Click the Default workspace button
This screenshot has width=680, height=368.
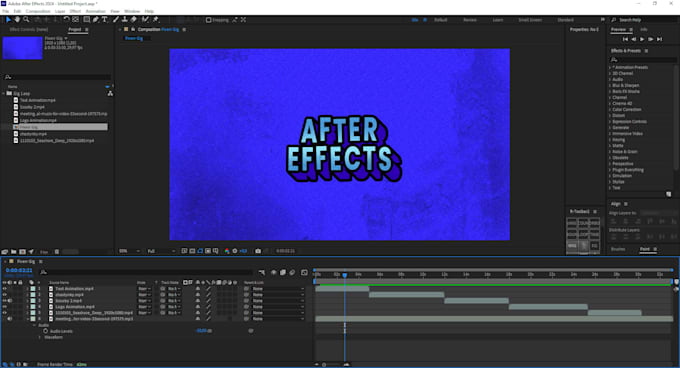tap(441, 20)
